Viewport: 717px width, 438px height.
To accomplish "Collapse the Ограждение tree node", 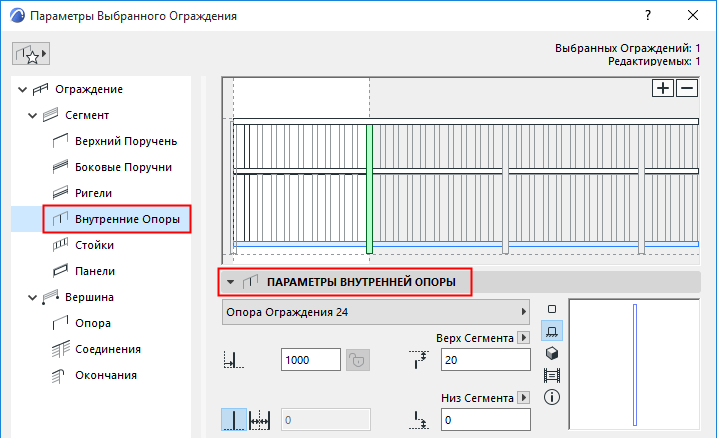I will (22, 90).
